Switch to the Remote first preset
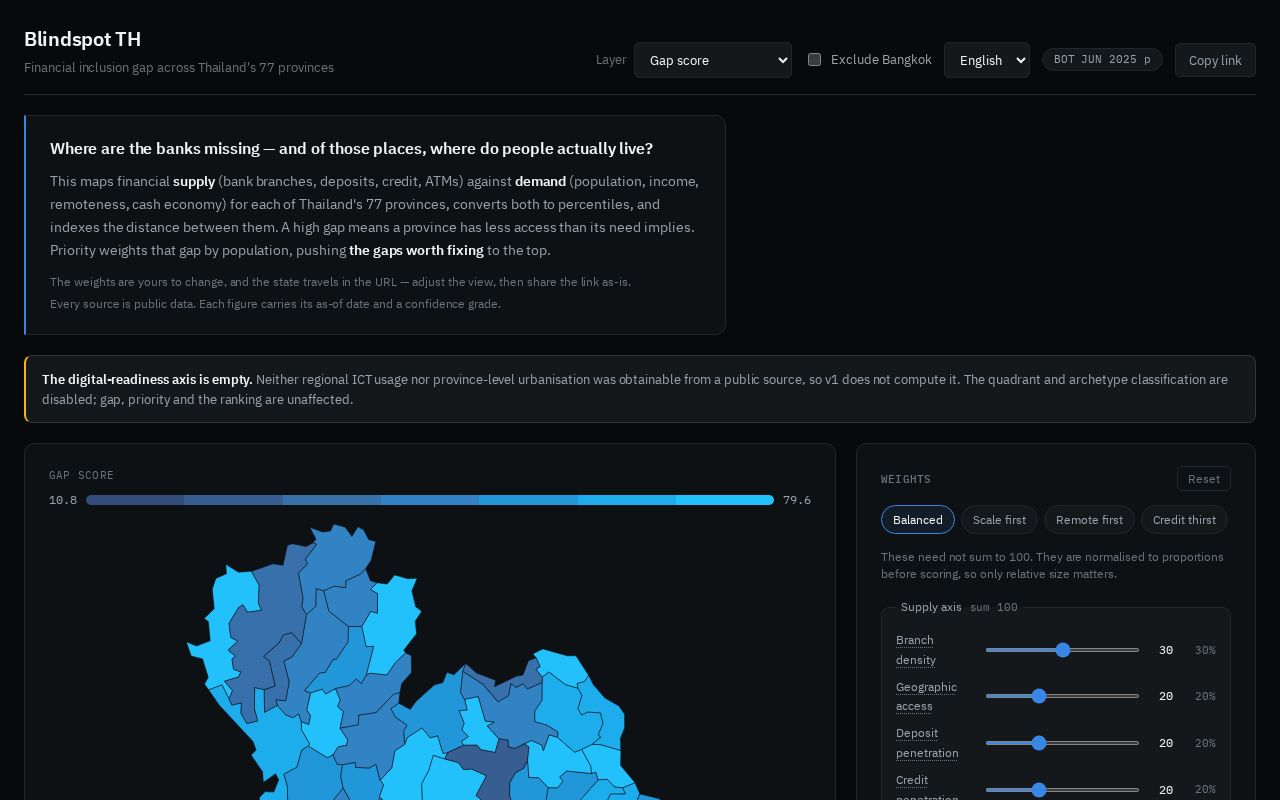The width and height of the screenshot is (1280, 800). [1089, 520]
